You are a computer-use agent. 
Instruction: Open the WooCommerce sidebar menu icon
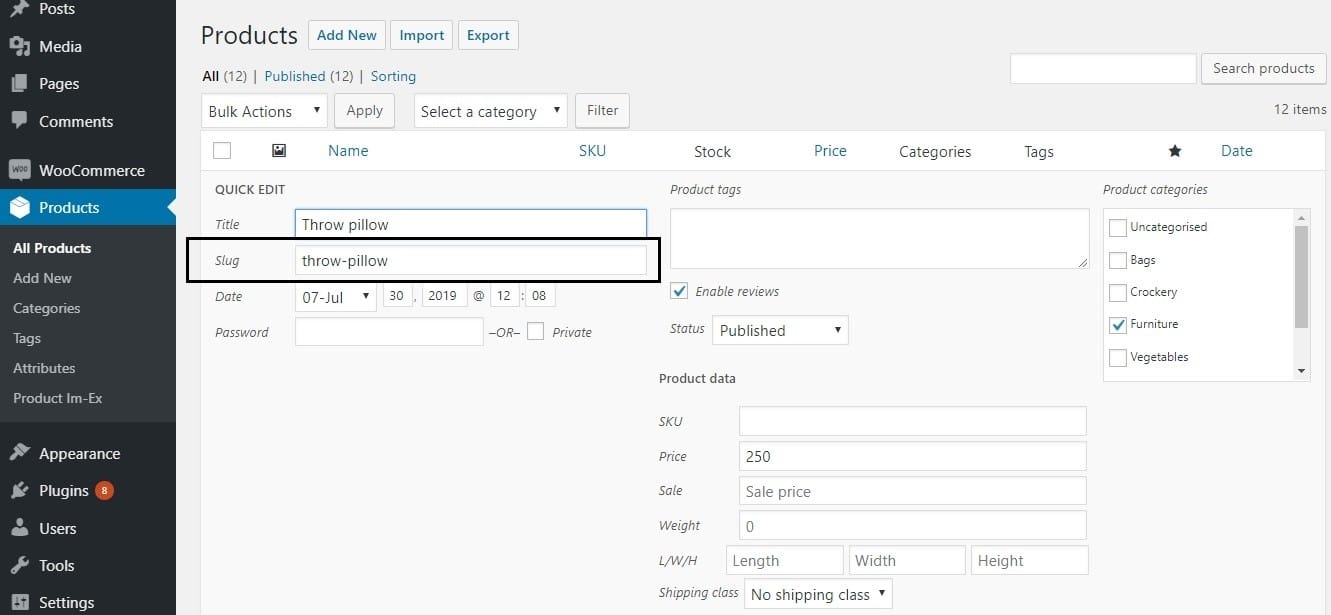click(x=21, y=170)
